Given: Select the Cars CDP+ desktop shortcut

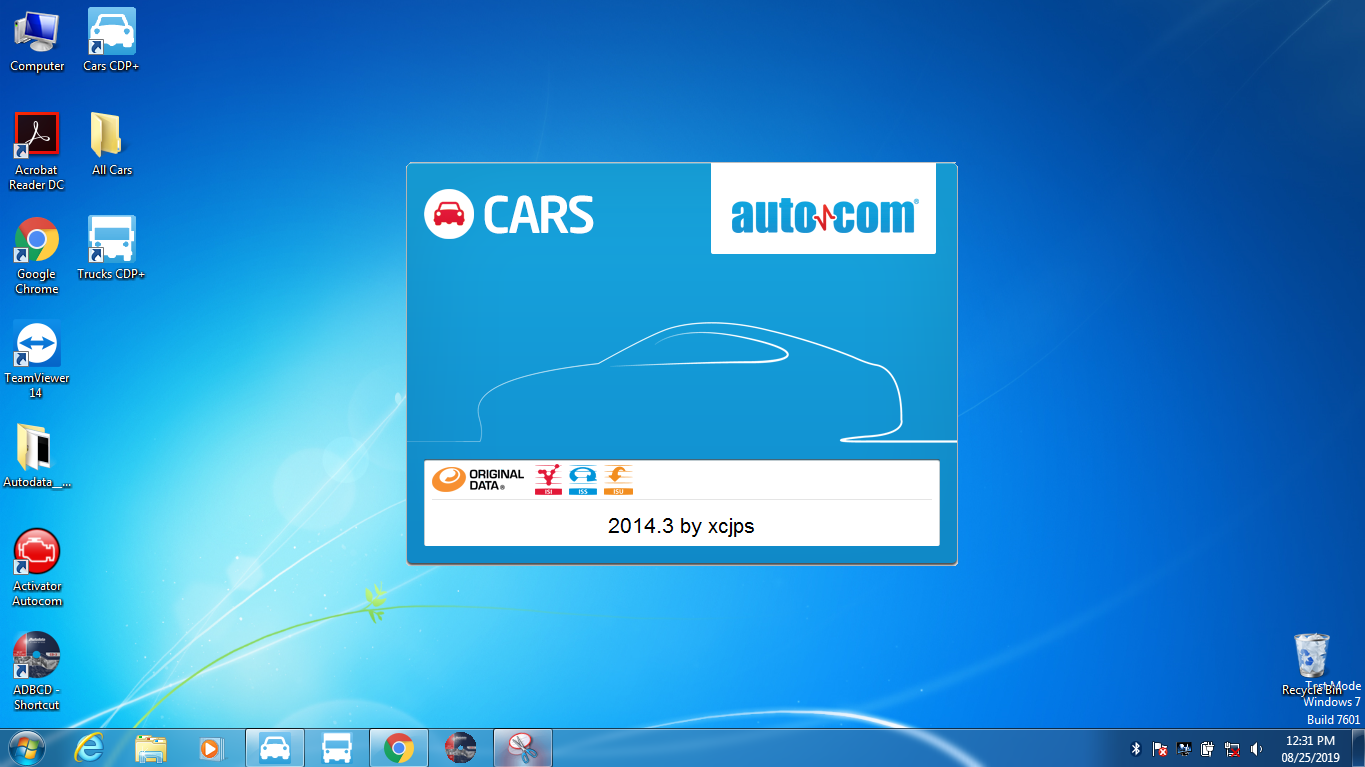Looking at the screenshot, I should [x=111, y=41].
